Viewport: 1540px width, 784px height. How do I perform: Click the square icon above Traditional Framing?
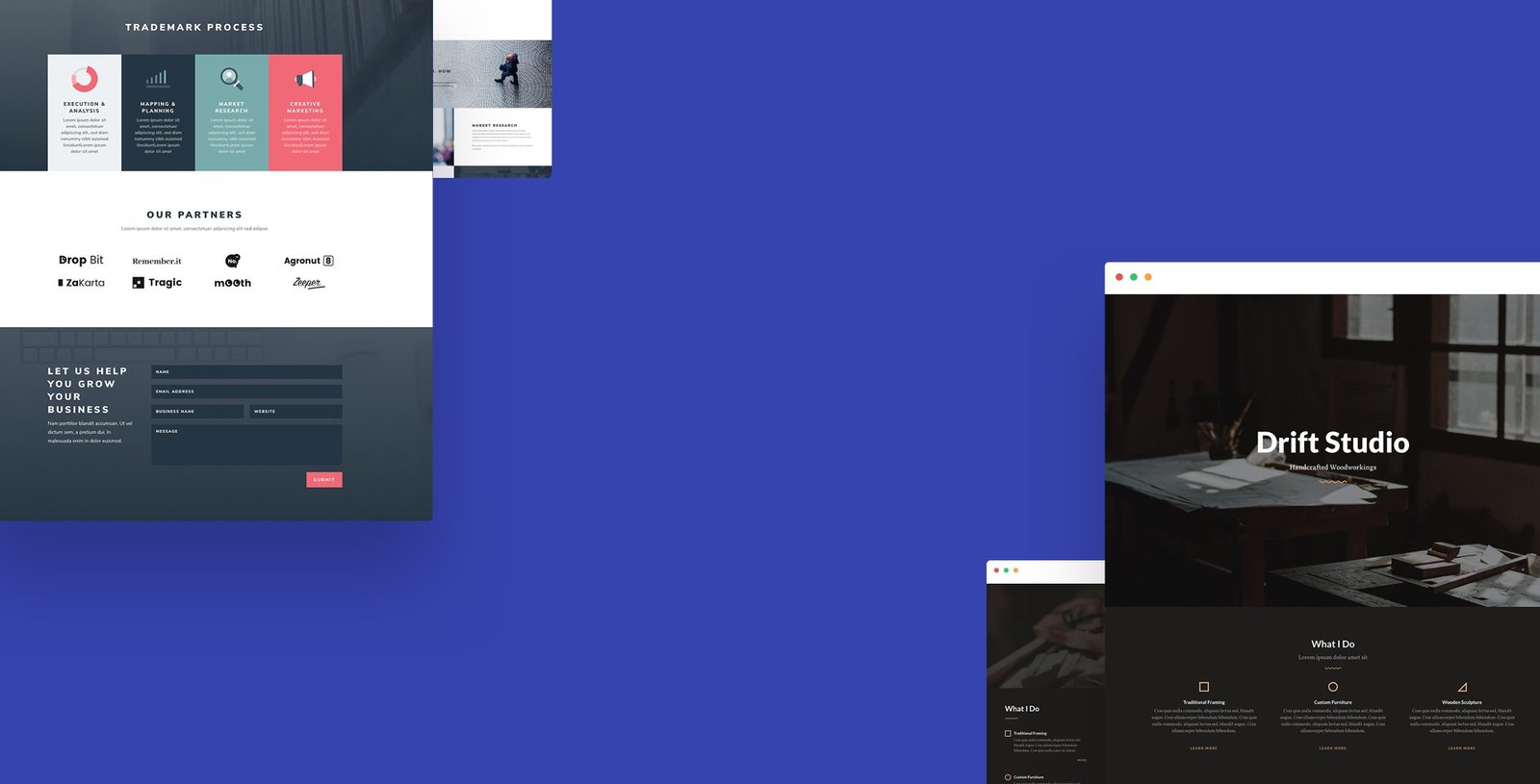click(x=1203, y=687)
